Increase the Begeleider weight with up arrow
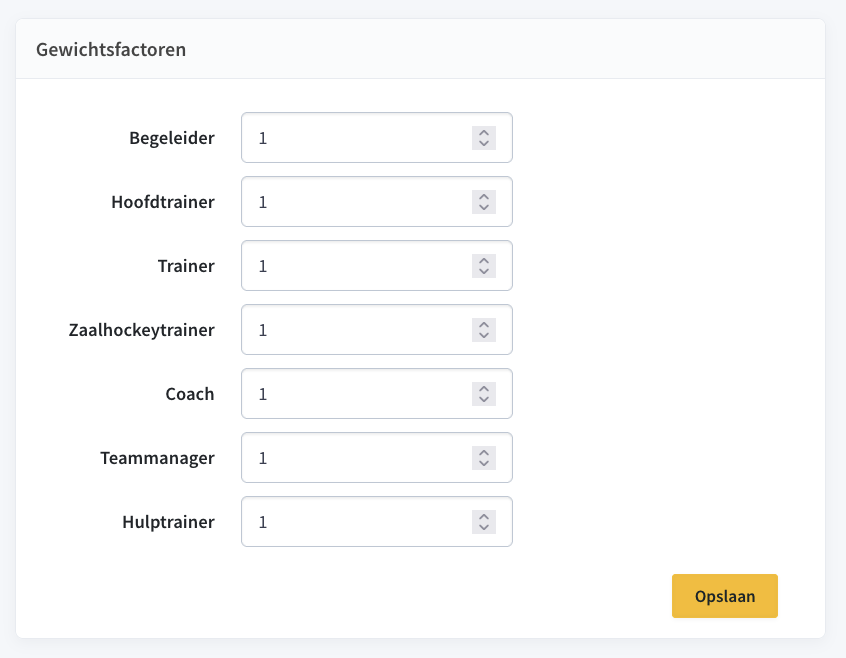This screenshot has height=658, width=846. [484, 132]
